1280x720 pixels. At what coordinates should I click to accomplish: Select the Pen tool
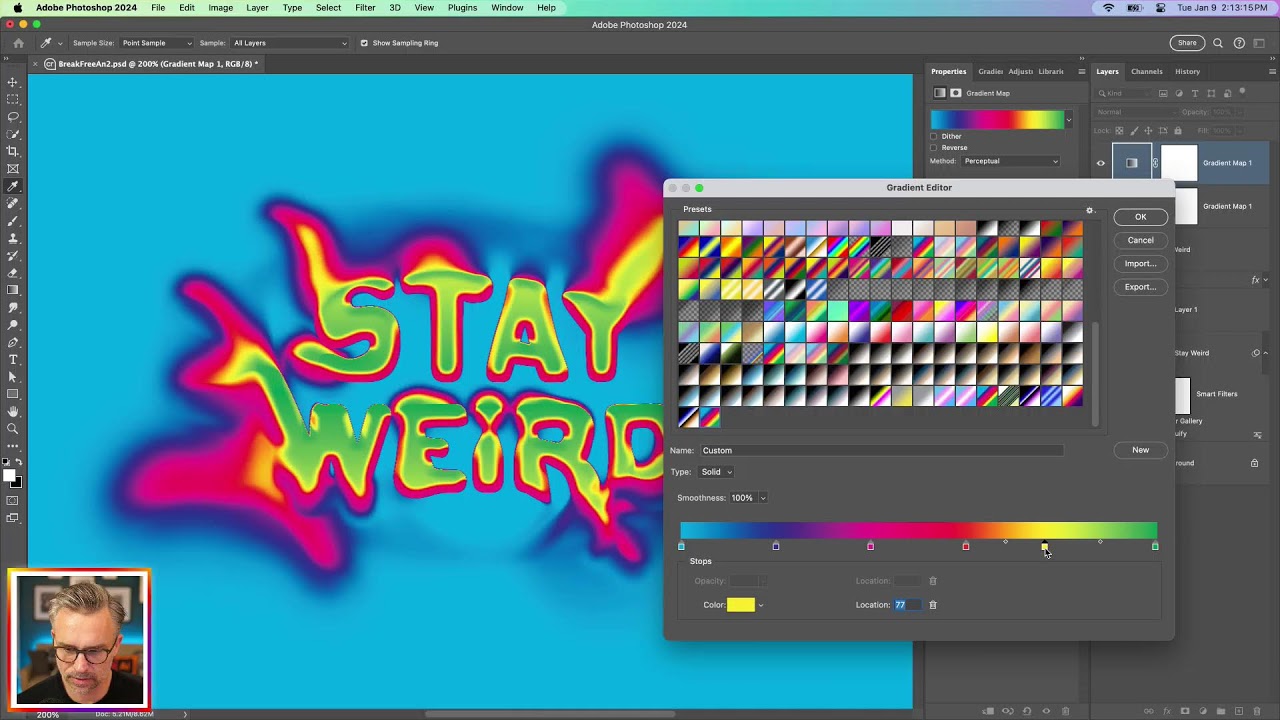point(13,342)
